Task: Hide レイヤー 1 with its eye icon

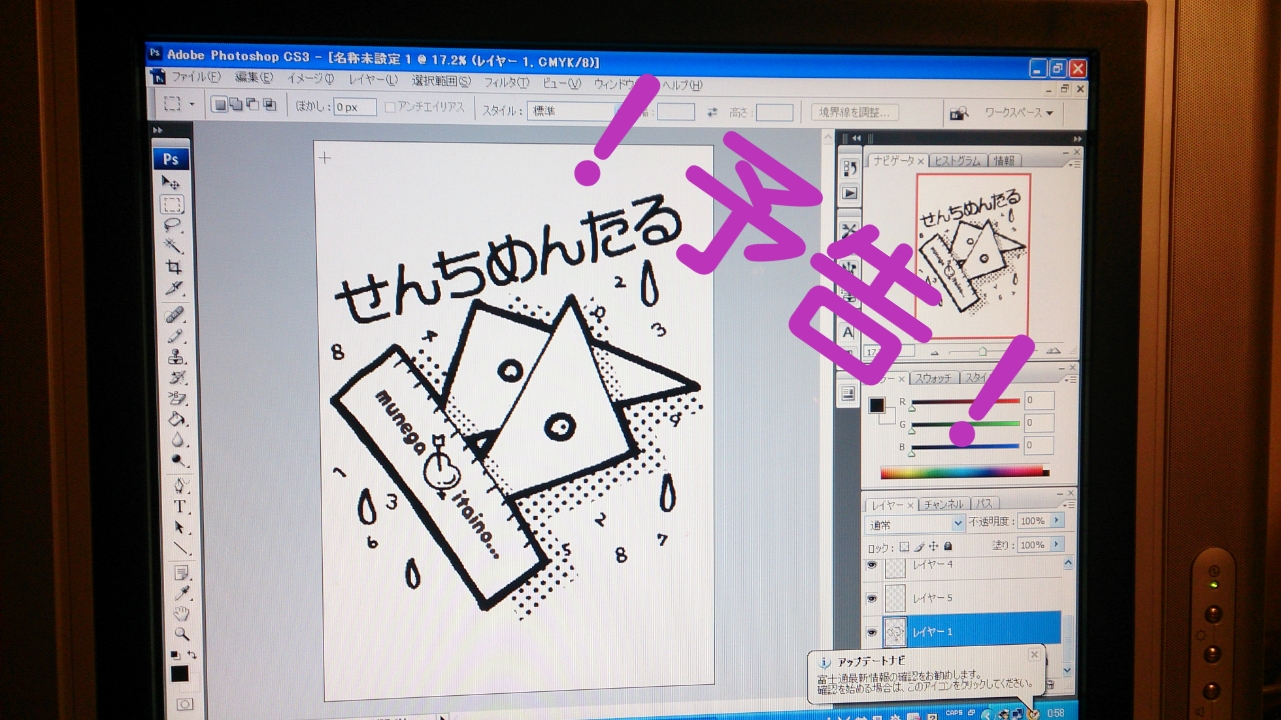Action: pos(872,631)
